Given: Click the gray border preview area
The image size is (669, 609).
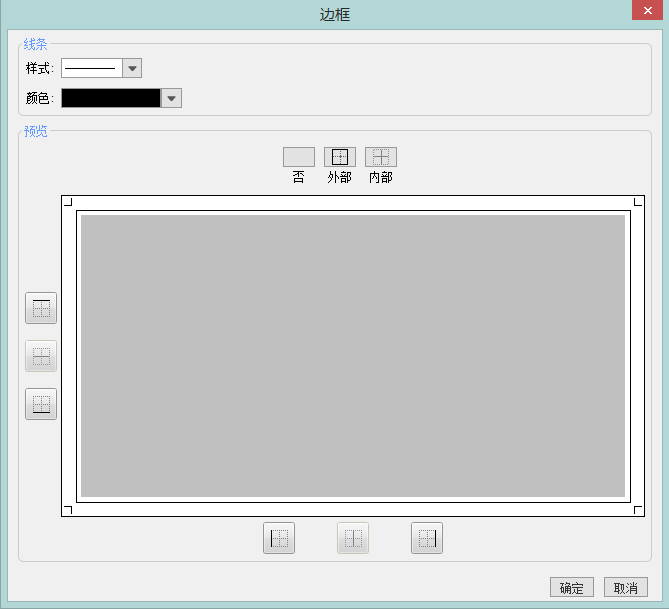Looking at the screenshot, I should click(x=353, y=356).
